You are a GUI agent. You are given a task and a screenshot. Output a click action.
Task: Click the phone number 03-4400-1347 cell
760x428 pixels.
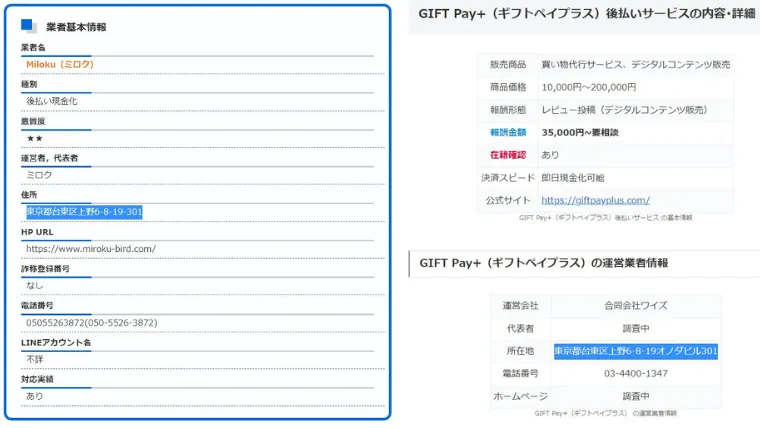click(x=634, y=373)
